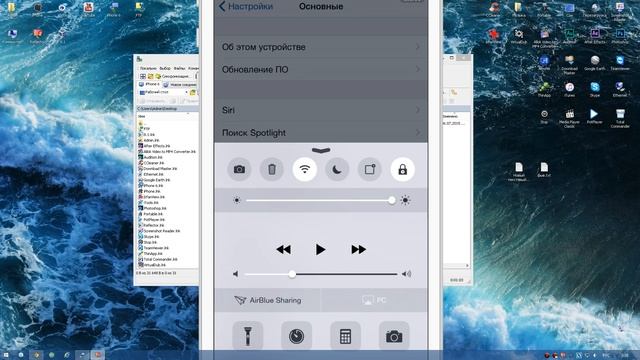This screenshot has height=360, width=640.
Task: Click TeamViewer desktop icon
Action: [x=620, y=62]
